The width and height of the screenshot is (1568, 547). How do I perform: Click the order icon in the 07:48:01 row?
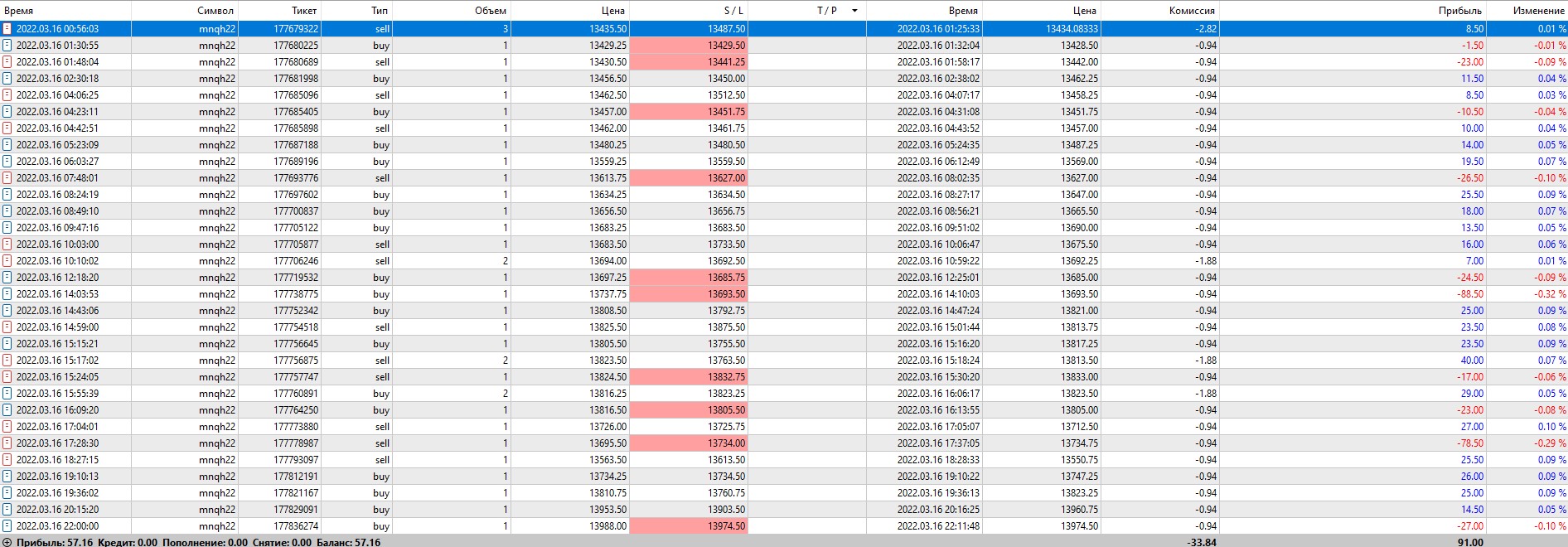[x=7, y=178]
